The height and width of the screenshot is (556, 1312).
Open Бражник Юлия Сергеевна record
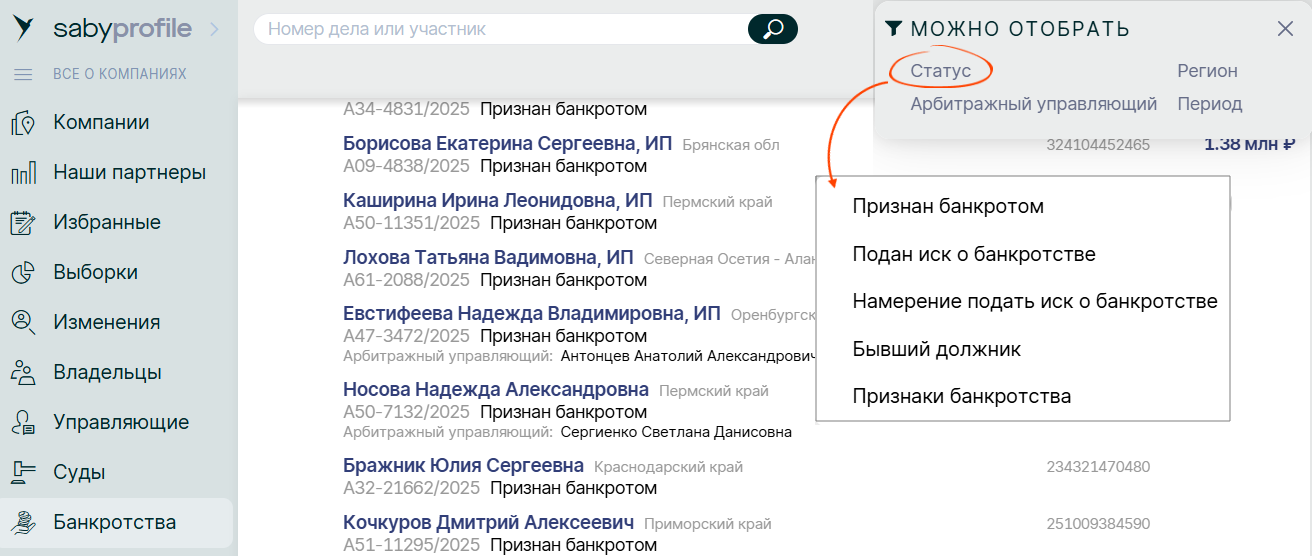[463, 465]
